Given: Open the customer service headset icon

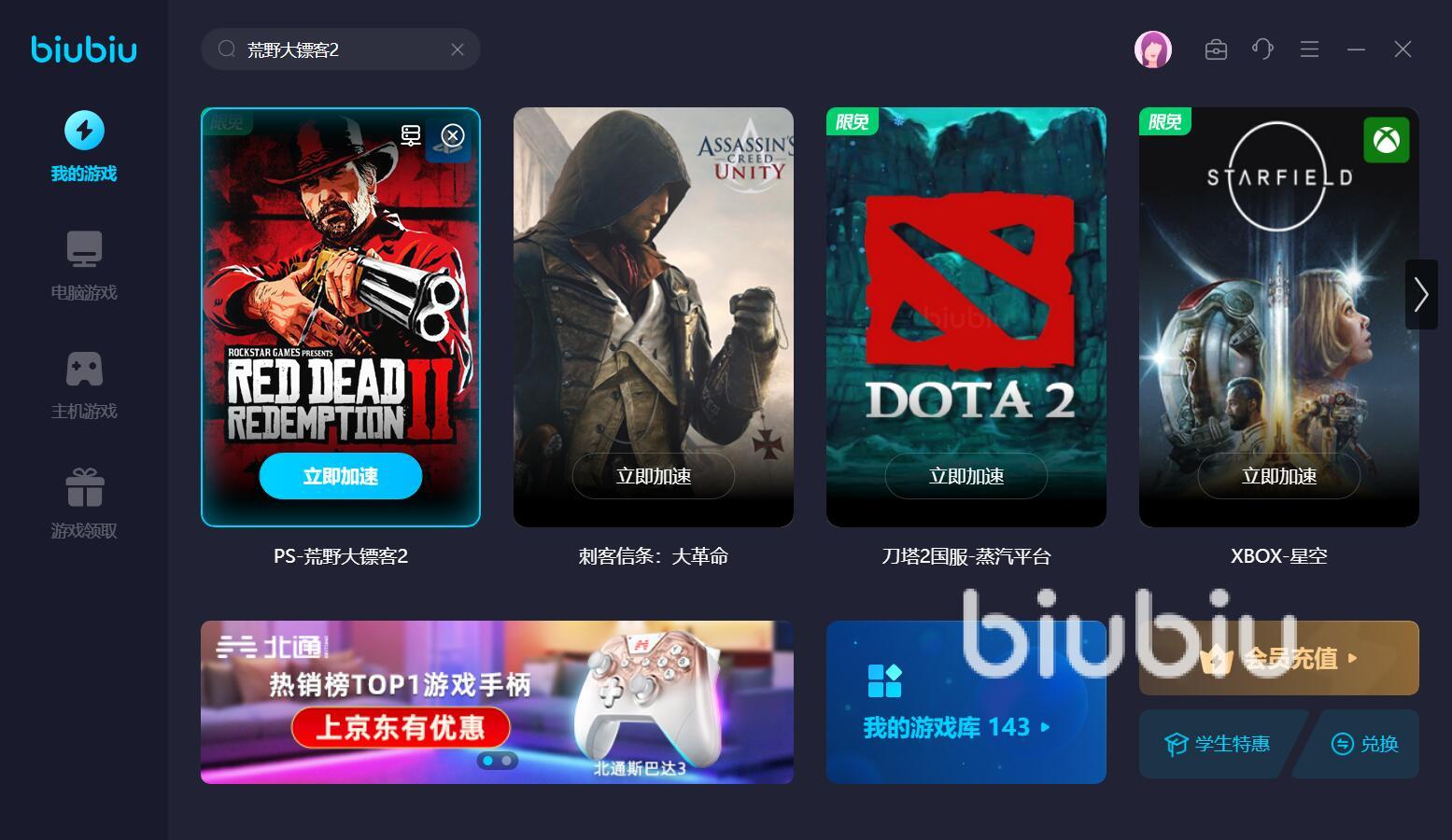Looking at the screenshot, I should click(1262, 49).
